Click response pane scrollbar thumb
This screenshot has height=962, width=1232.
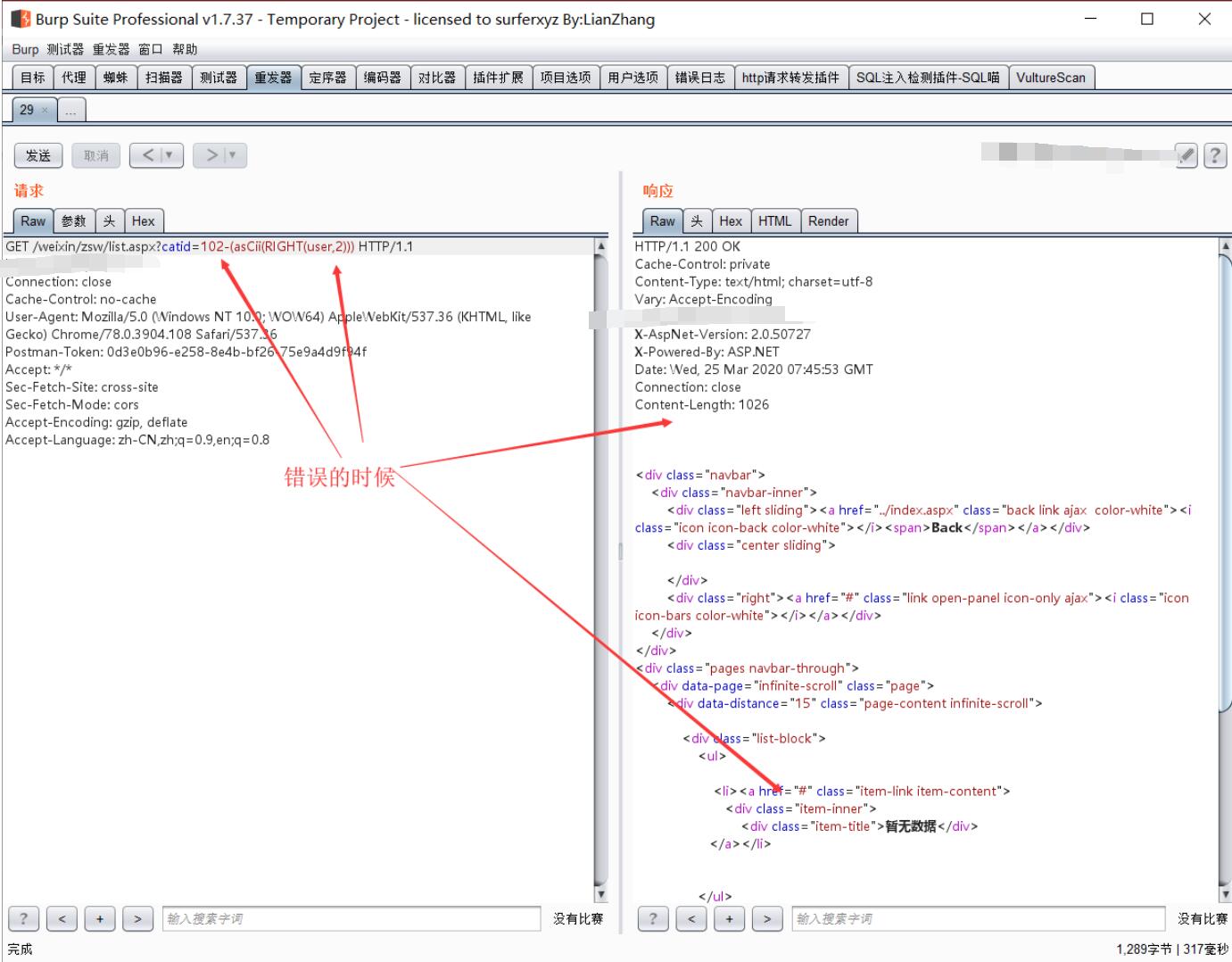pyautogui.click(x=1225, y=484)
